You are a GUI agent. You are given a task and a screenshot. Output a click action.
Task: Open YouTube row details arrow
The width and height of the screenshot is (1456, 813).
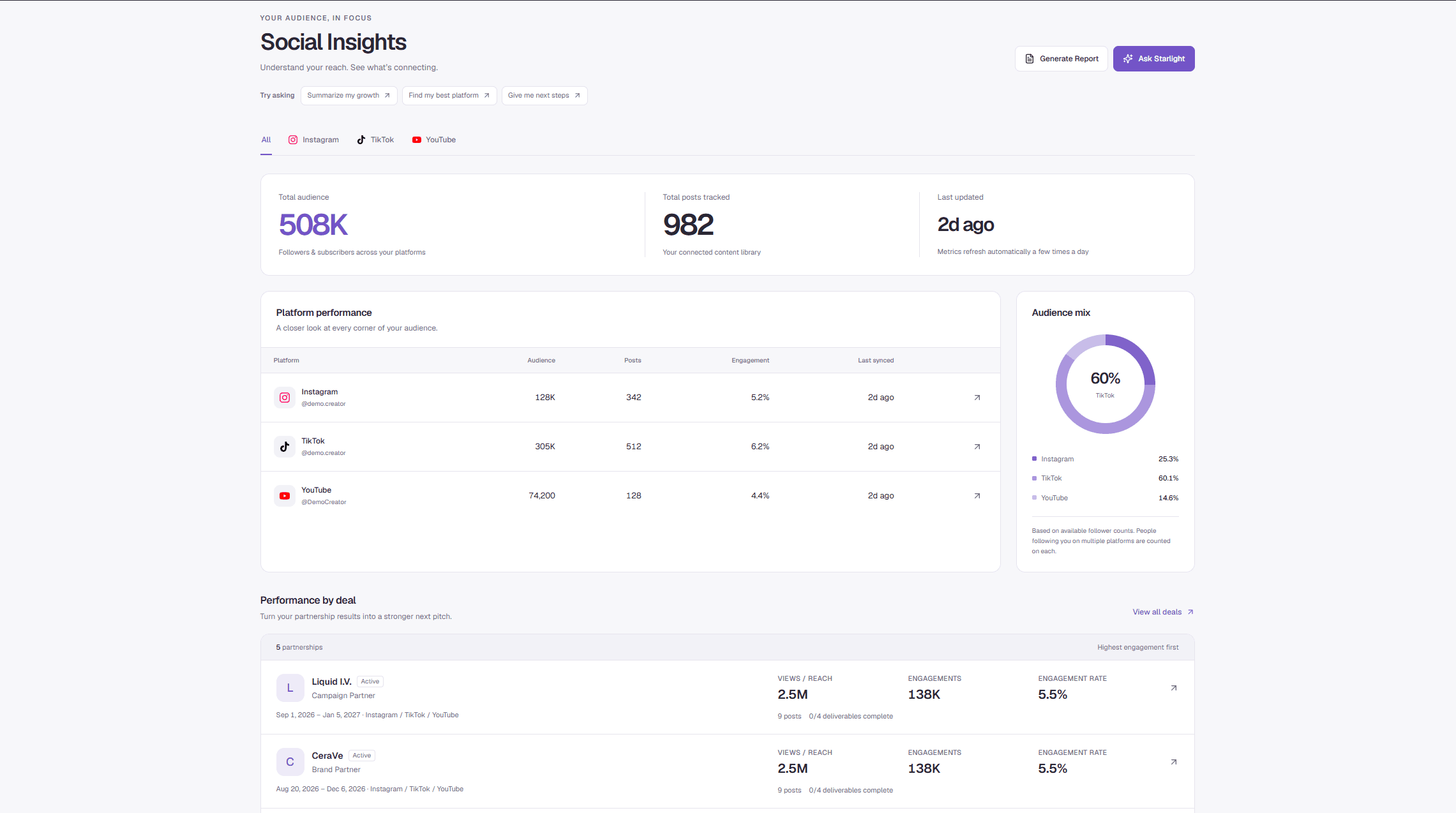(977, 496)
